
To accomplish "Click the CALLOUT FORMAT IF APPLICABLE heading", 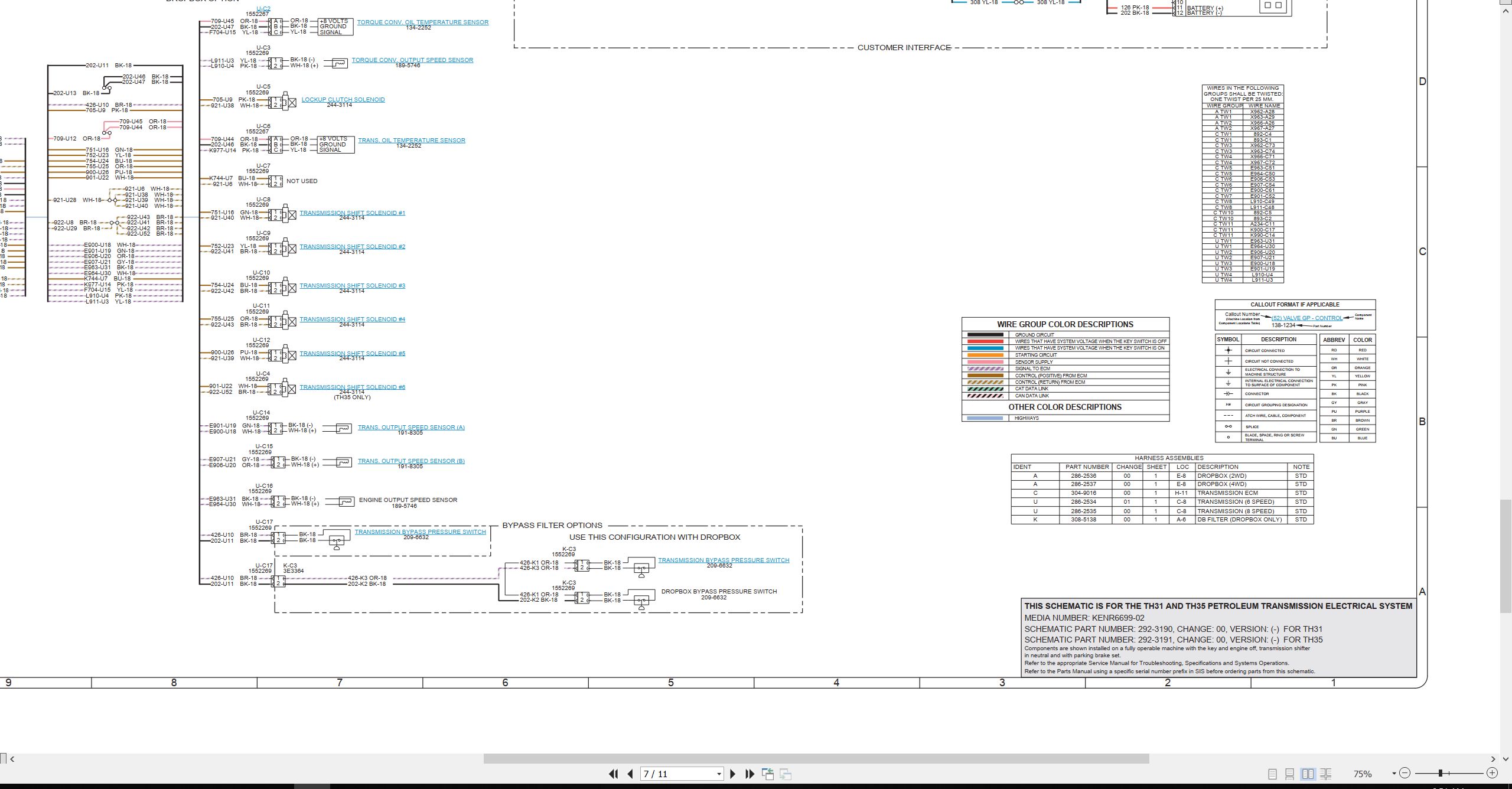I will 1295,305.
